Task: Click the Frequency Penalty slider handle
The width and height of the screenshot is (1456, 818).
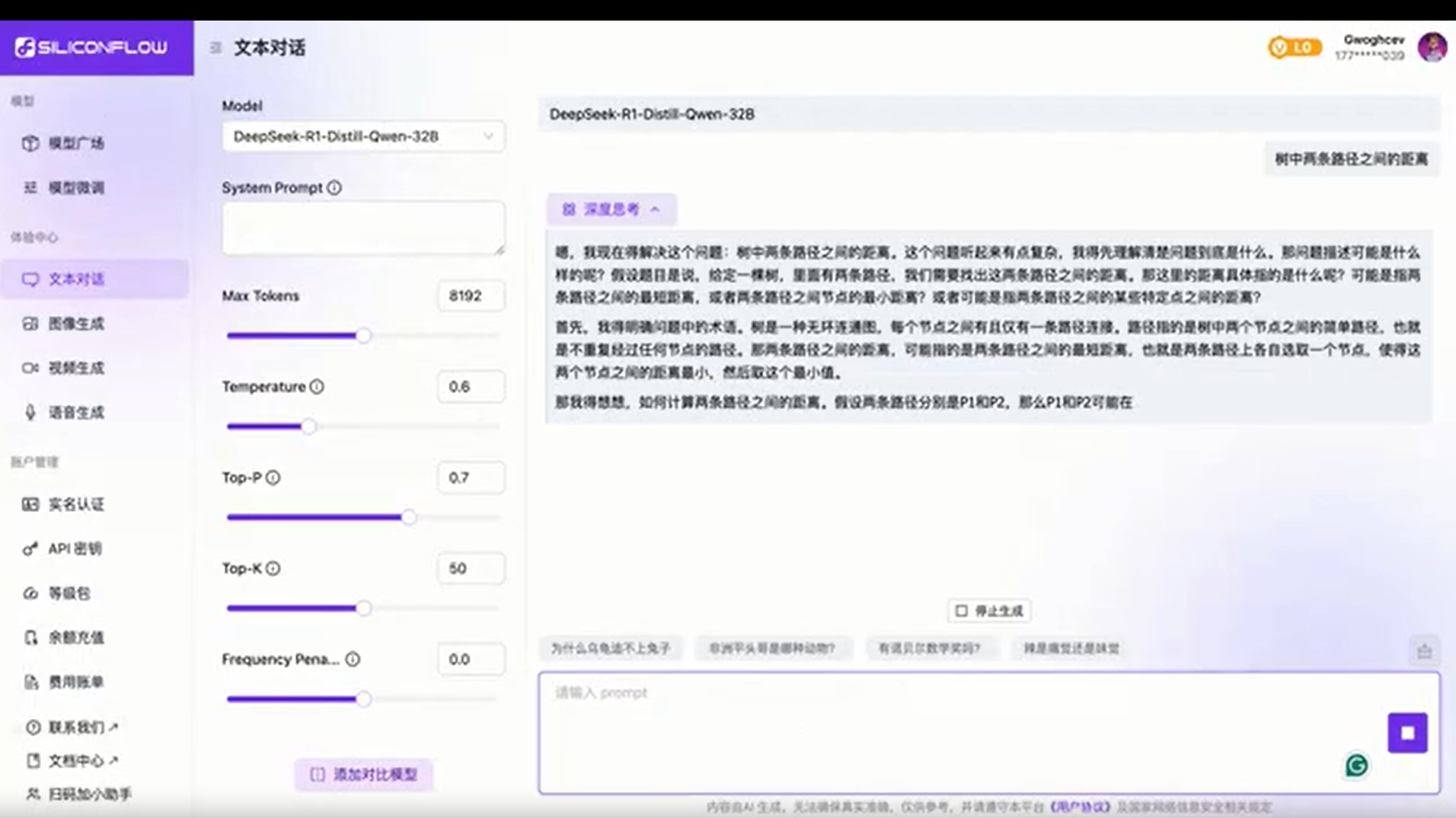Action: pos(364,698)
